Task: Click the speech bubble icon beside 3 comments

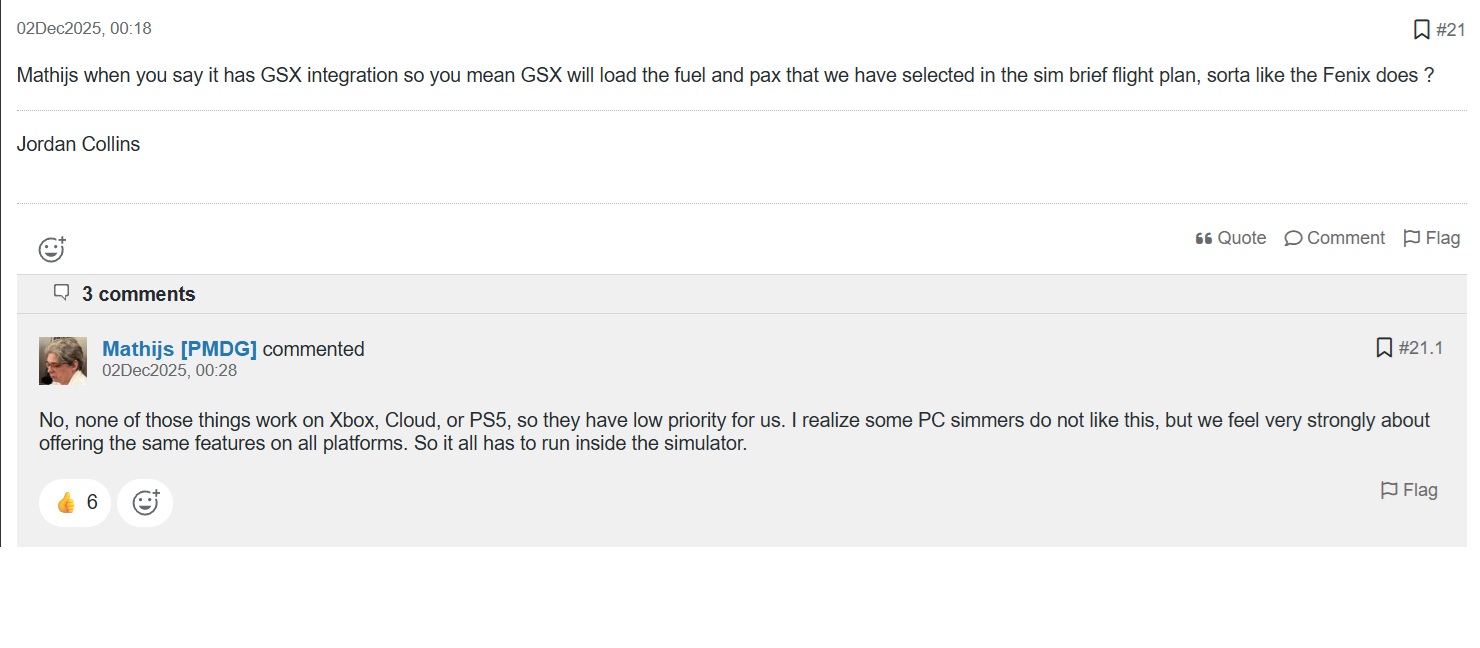Action: coord(62,293)
